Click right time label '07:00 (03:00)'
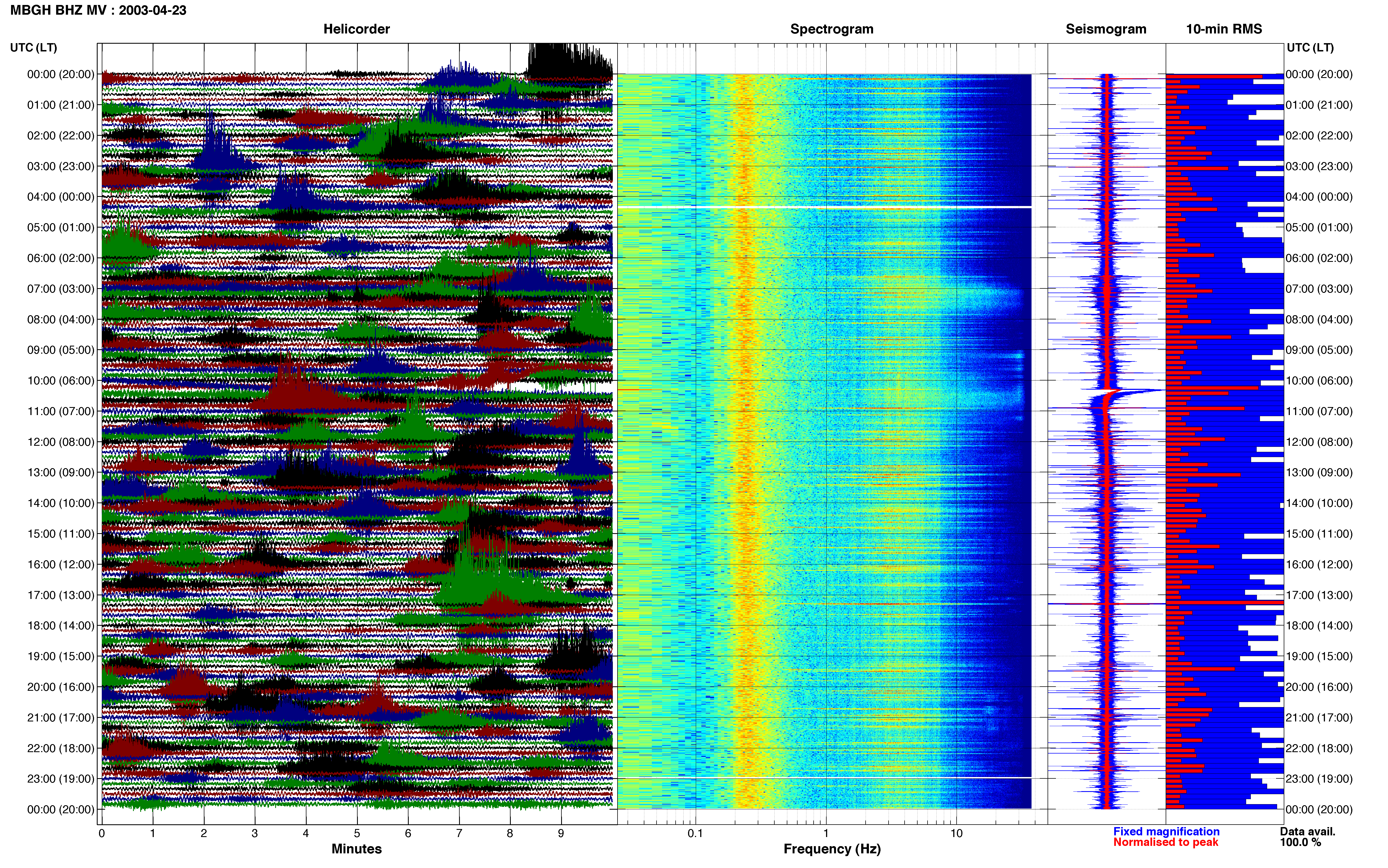Image resolution: width=1388 pixels, height=868 pixels. (1319, 289)
